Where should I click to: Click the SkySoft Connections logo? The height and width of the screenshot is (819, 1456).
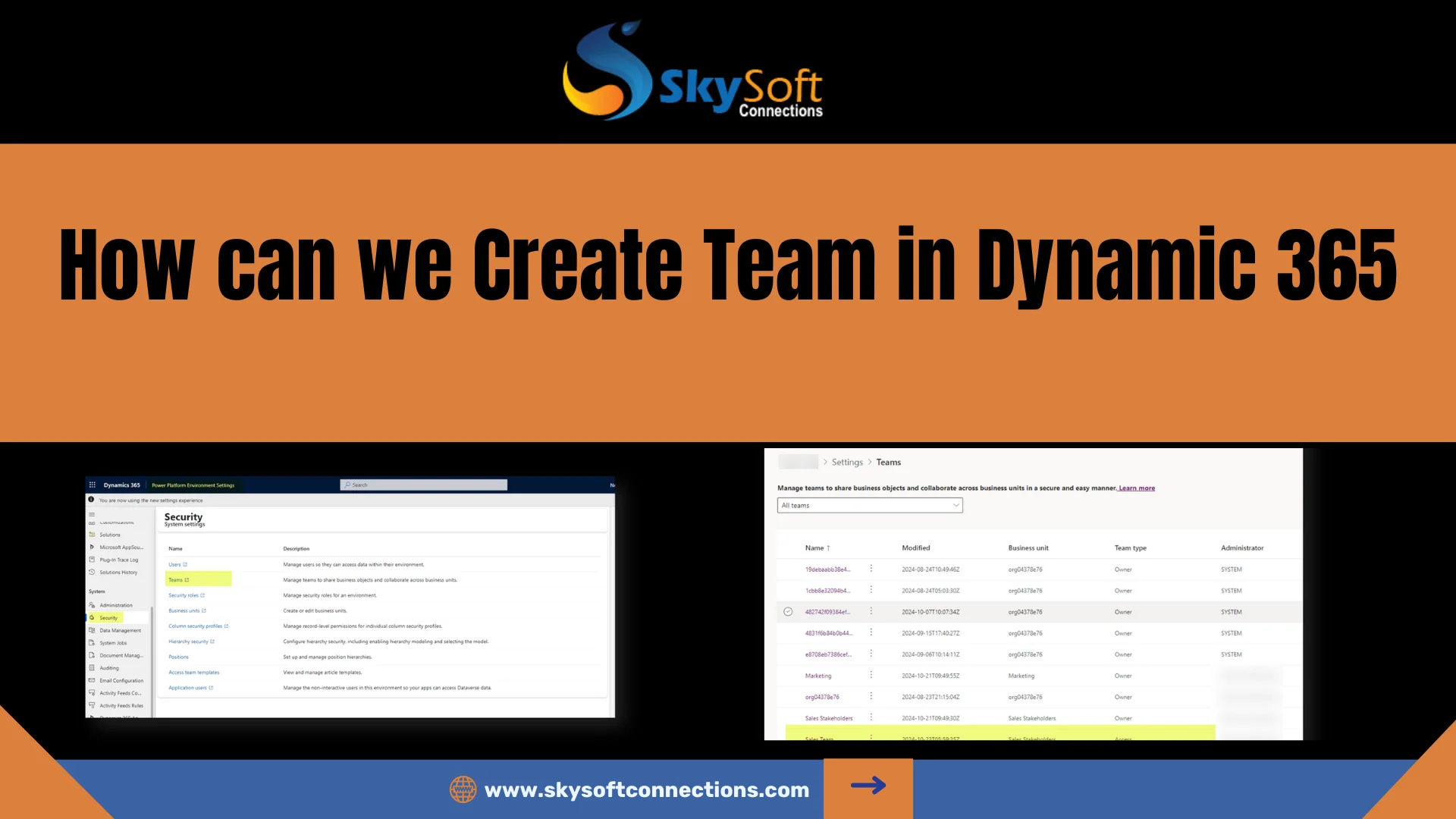pyautogui.click(x=692, y=71)
